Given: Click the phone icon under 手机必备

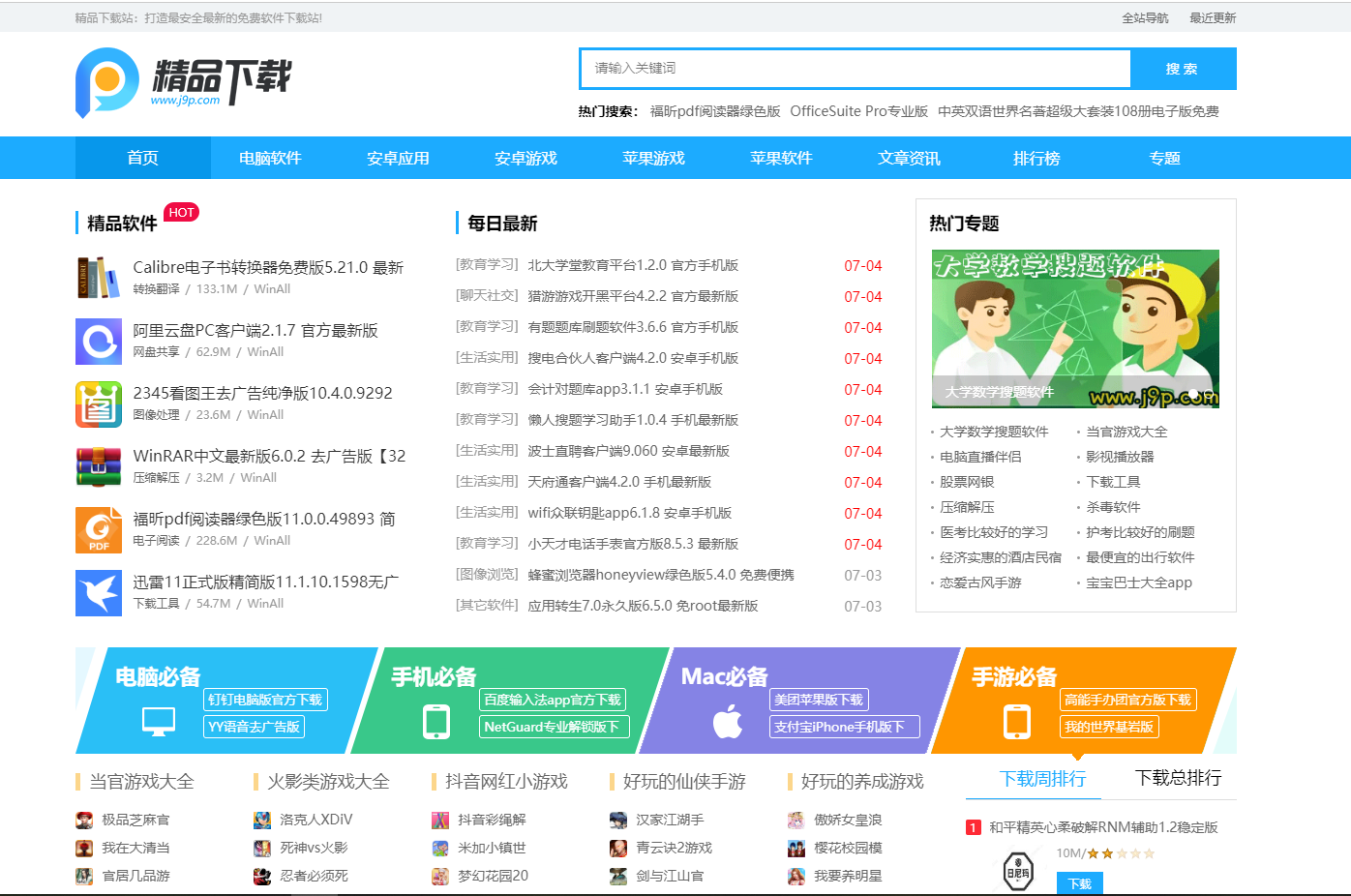Looking at the screenshot, I should (x=436, y=722).
